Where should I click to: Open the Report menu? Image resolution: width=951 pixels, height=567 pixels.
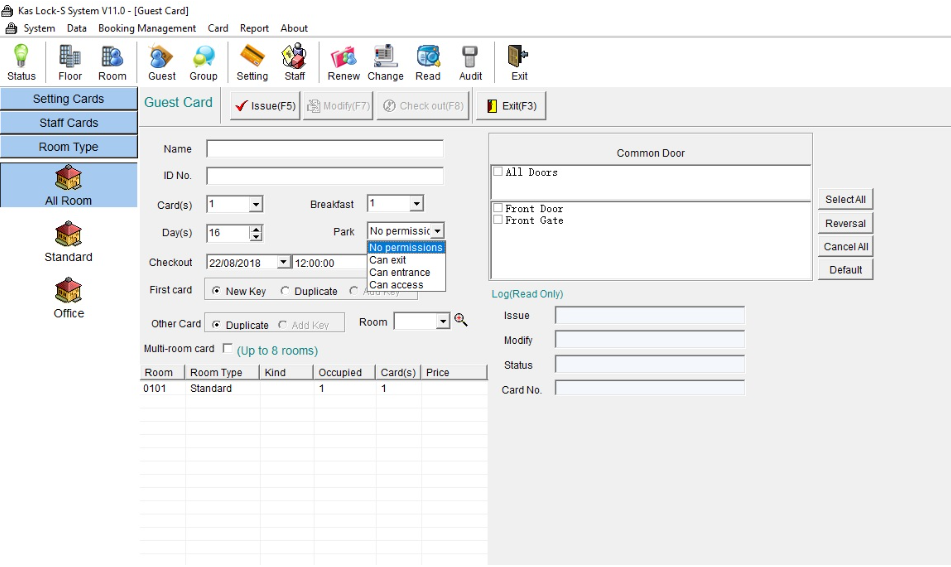(254, 28)
